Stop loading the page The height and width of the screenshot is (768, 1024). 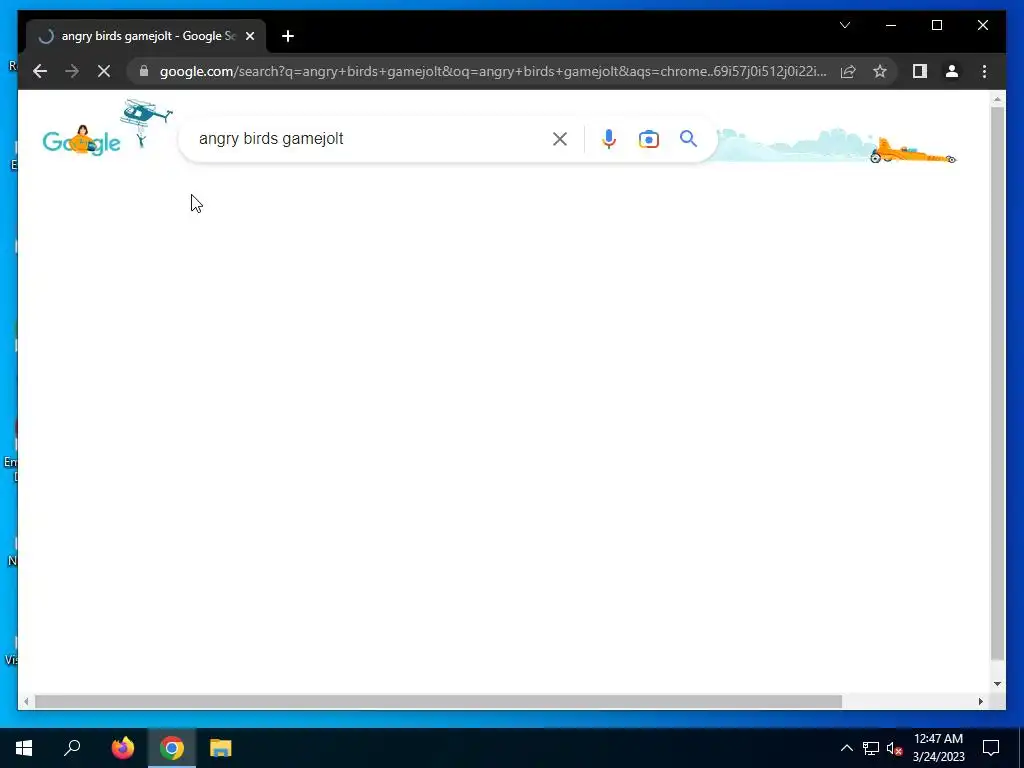104,71
